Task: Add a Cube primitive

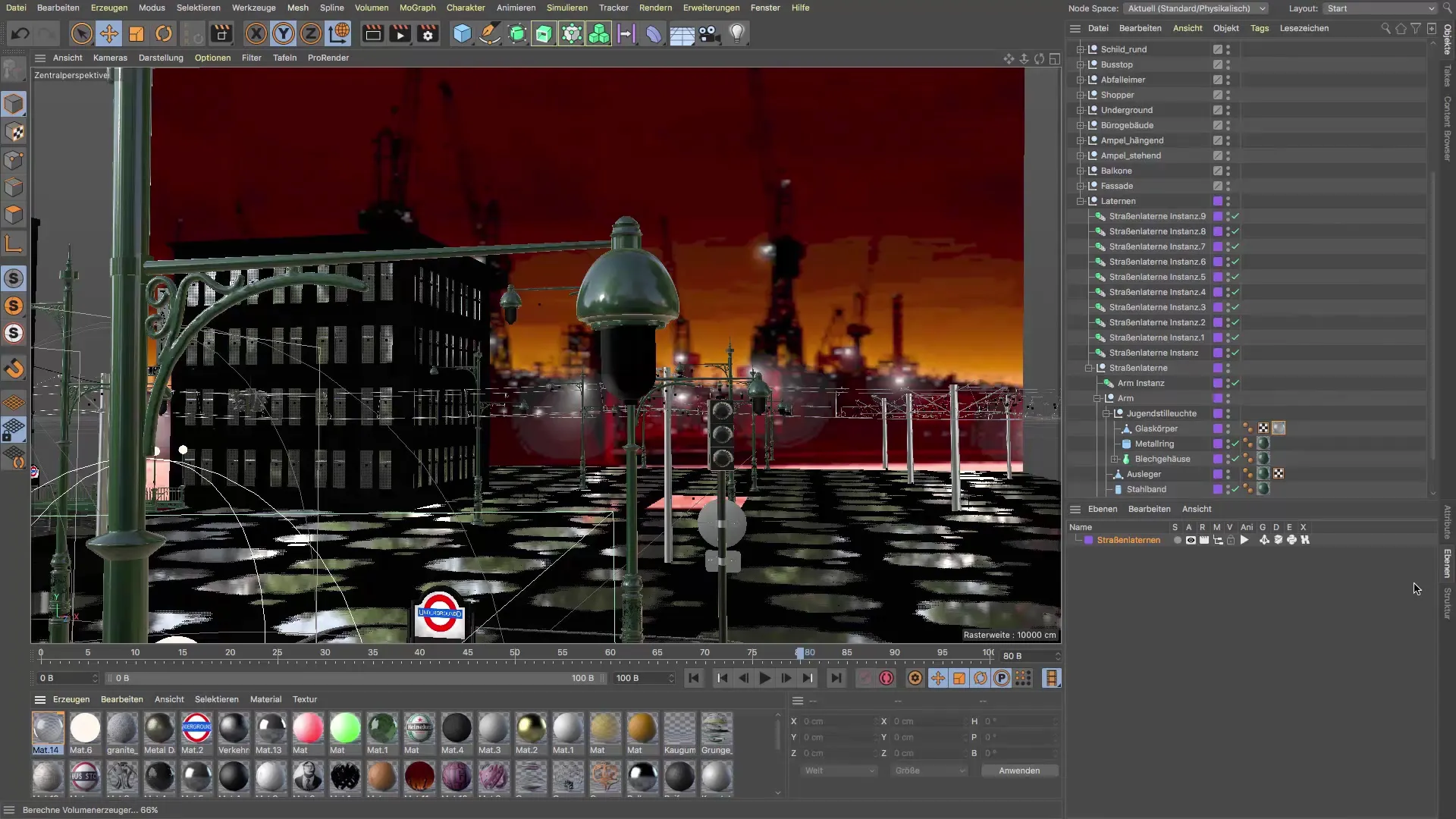Action: click(462, 33)
